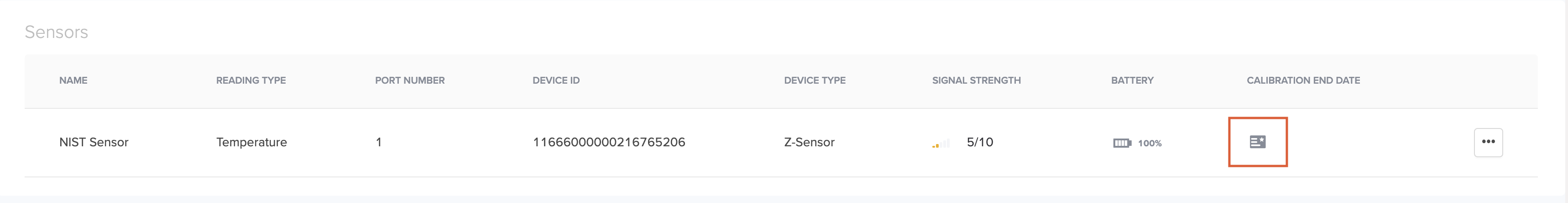Click the BATTERY column header

point(1132,80)
